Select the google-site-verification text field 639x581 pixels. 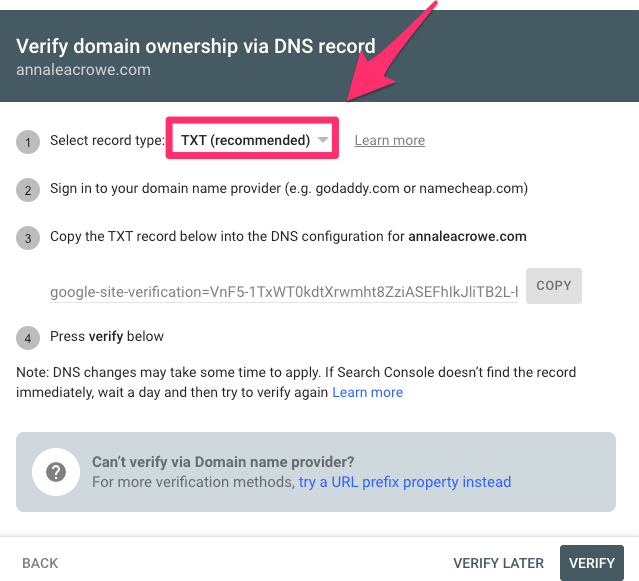coord(284,292)
